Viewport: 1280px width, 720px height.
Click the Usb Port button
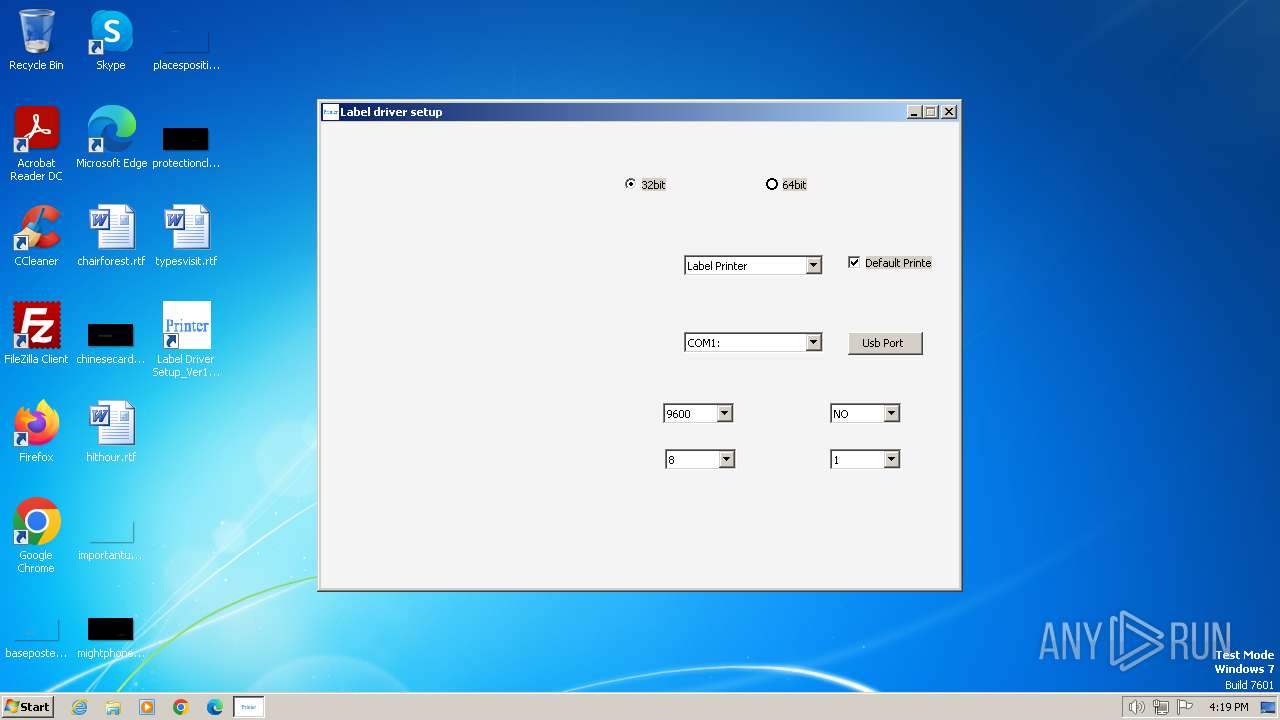click(x=885, y=343)
